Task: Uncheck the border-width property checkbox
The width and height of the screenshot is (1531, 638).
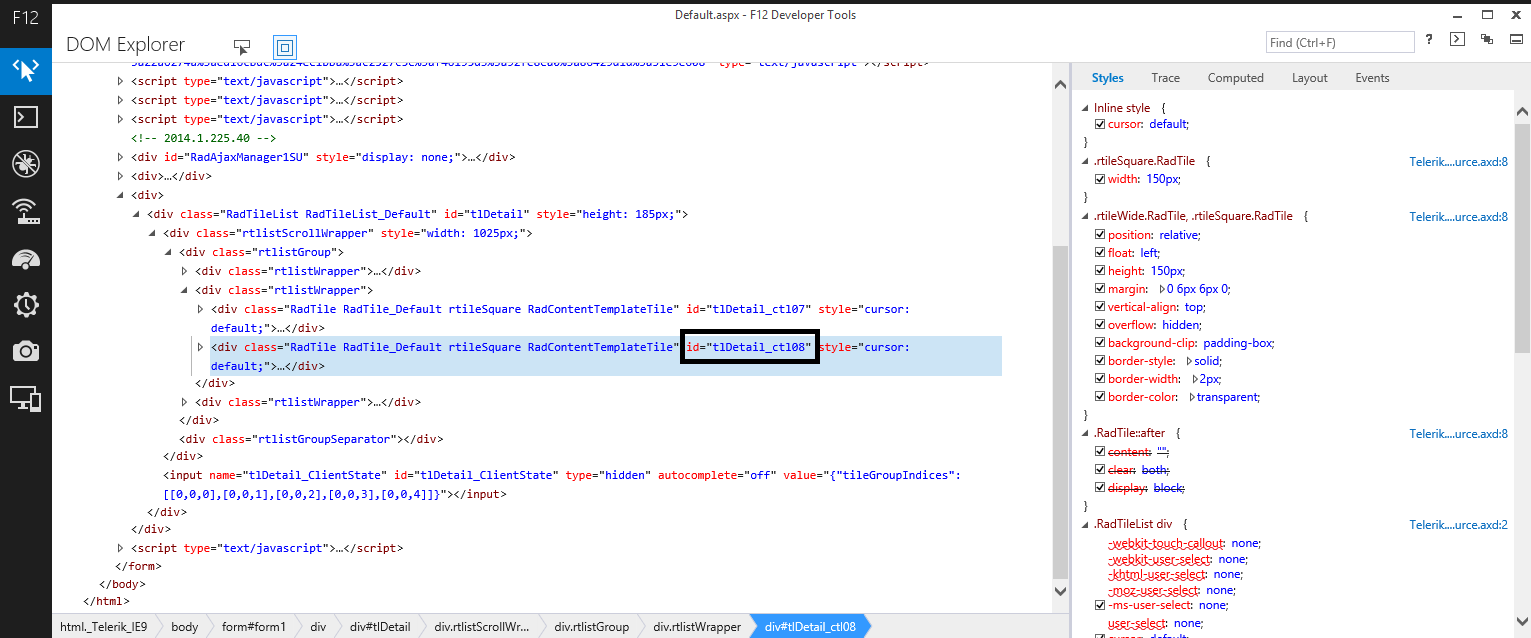Action: (1100, 379)
